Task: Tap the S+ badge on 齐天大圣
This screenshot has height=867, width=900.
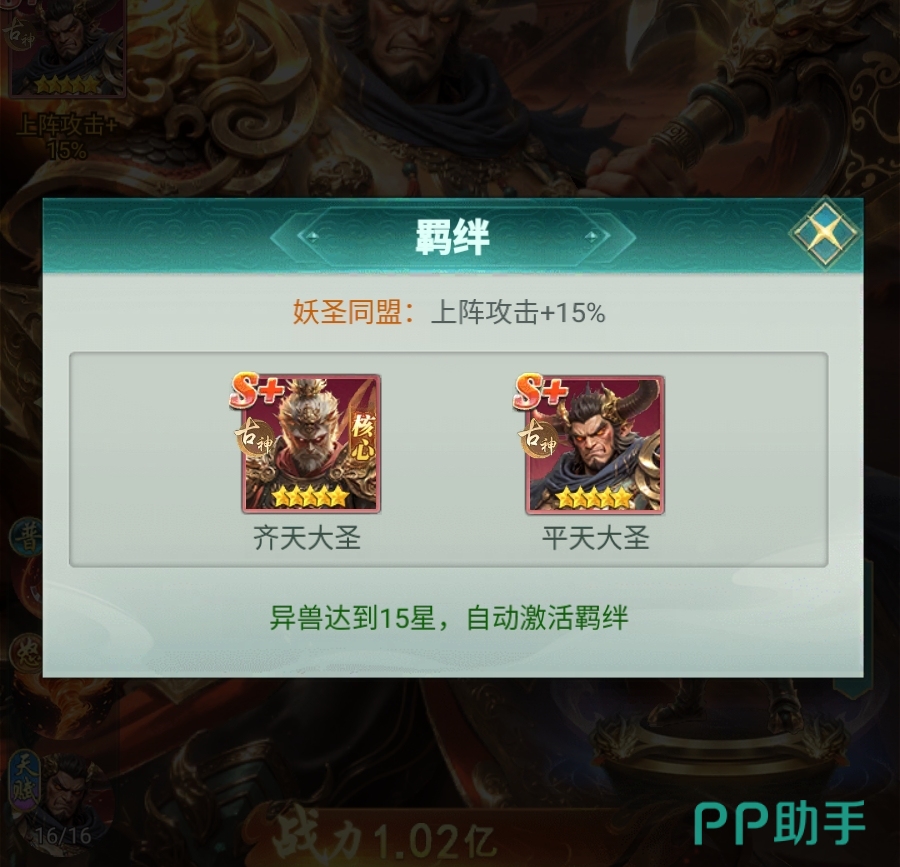Action: pyautogui.click(x=257, y=390)
